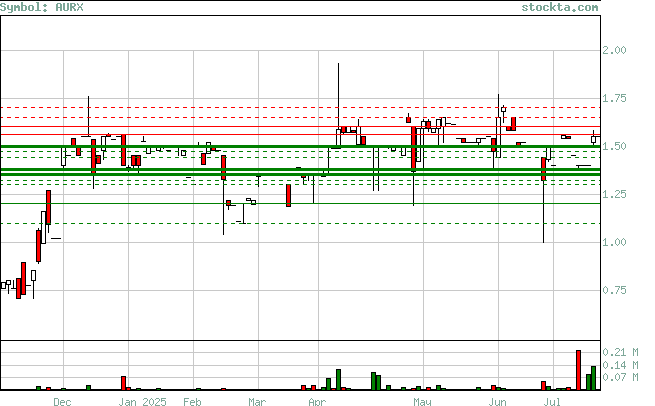Image resolution: width=655 pixels, height=406 pixels.
Task: Click the 1.50 price axis label
Action: 614,146
